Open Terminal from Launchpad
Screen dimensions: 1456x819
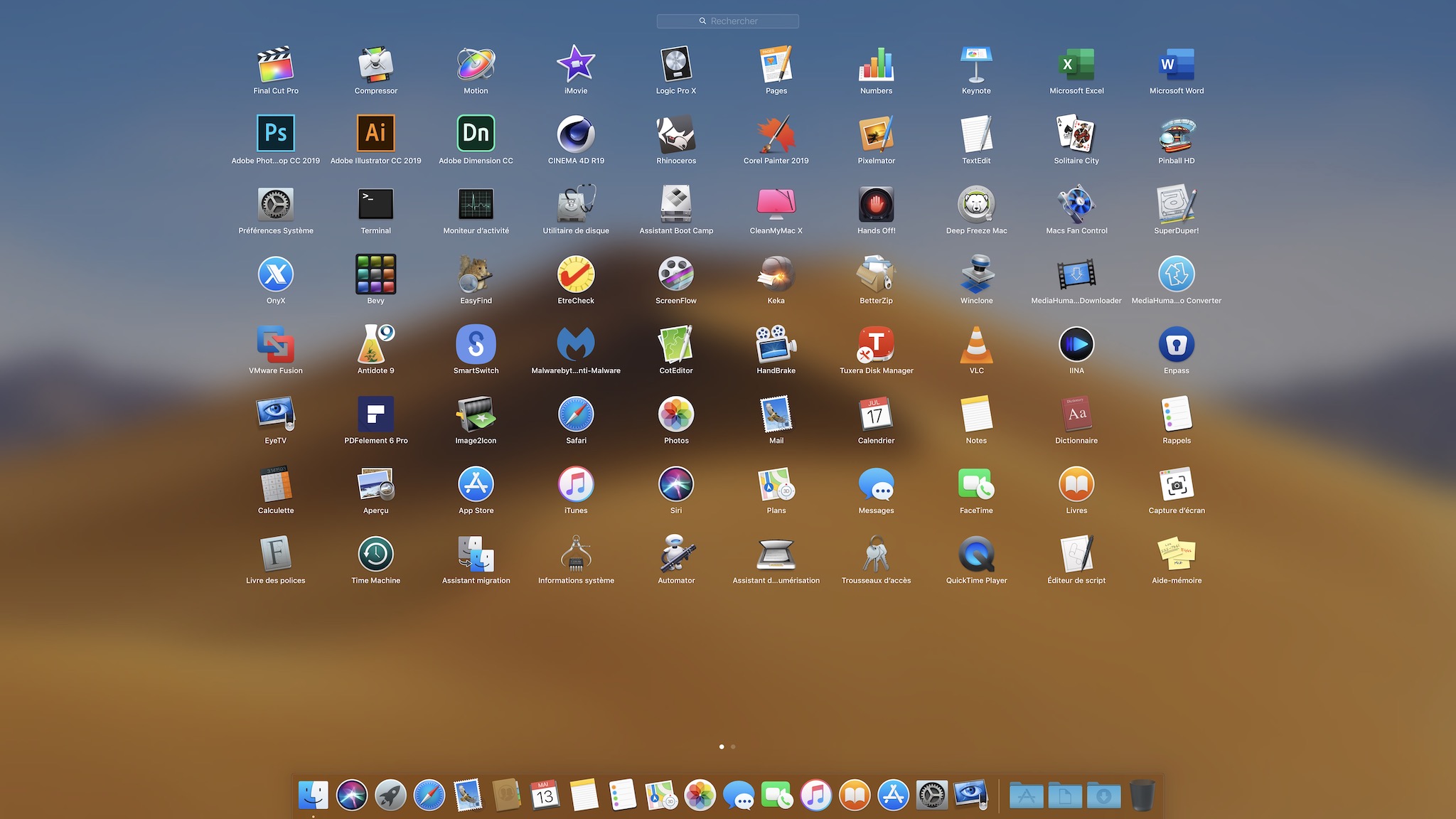pos(376,204)
